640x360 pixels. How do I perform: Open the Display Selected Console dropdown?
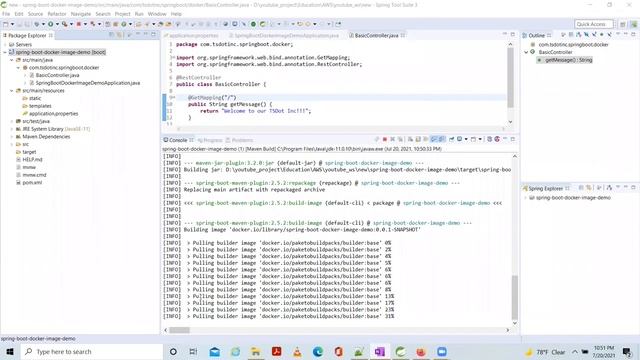point(466,140)
